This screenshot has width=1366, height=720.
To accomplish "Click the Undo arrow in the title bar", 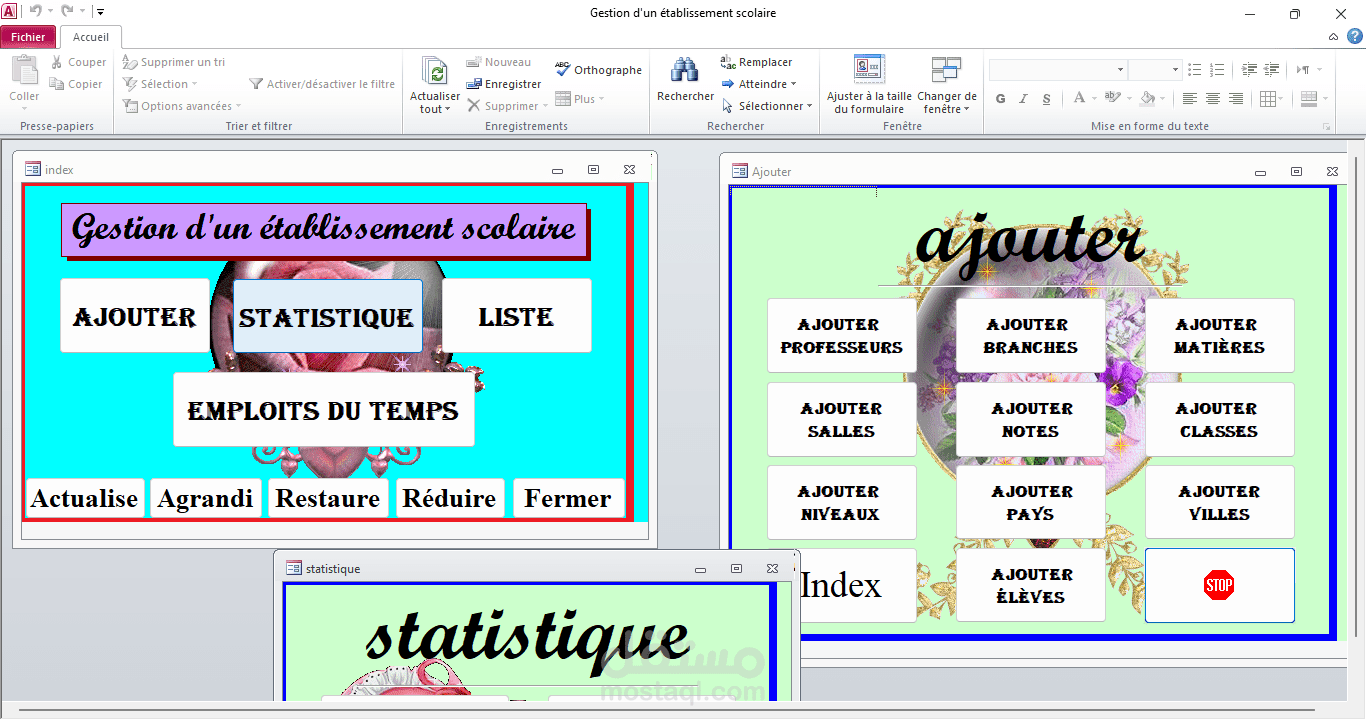I will pyautogui.click(x=35, y=12).
